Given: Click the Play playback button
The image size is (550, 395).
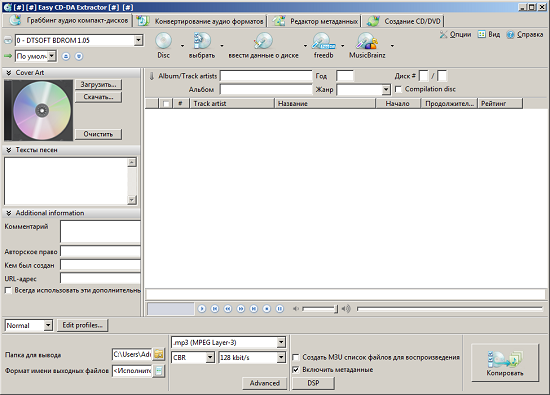Looking at the screenshot, I should pos(202,309).
